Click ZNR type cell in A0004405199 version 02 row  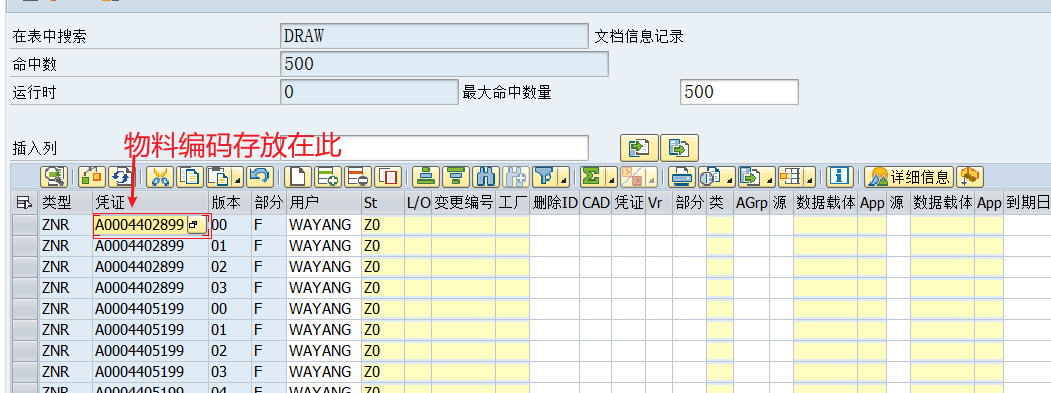click(66, 351)
